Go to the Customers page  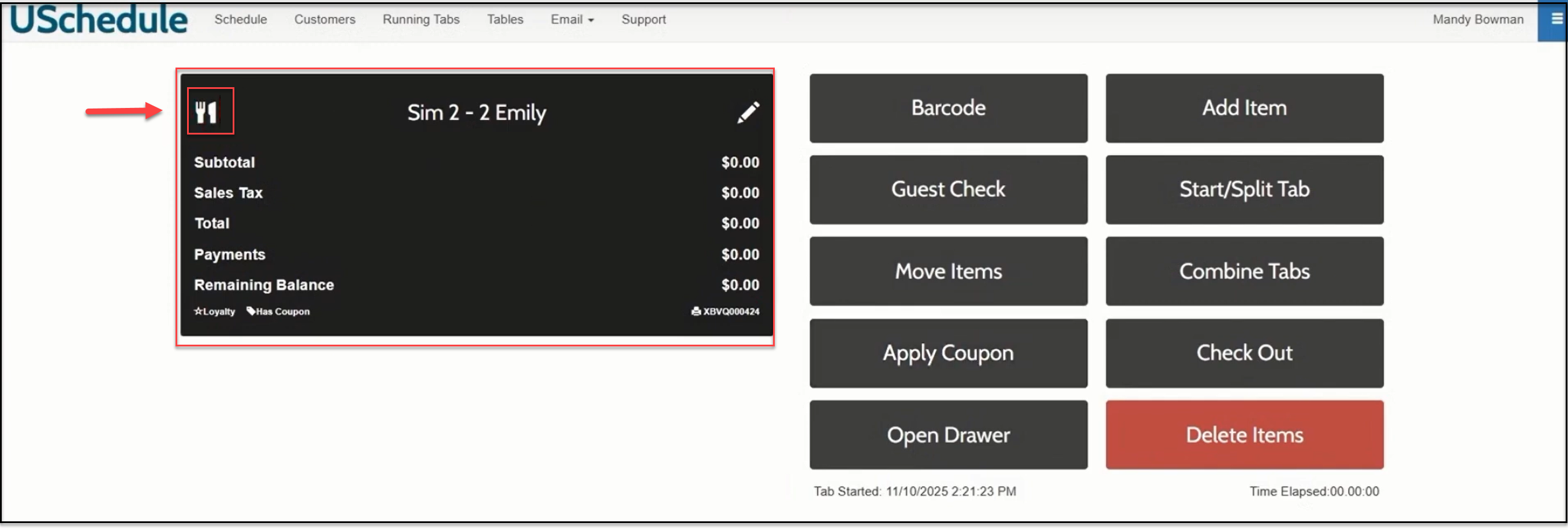click(324, 20)
